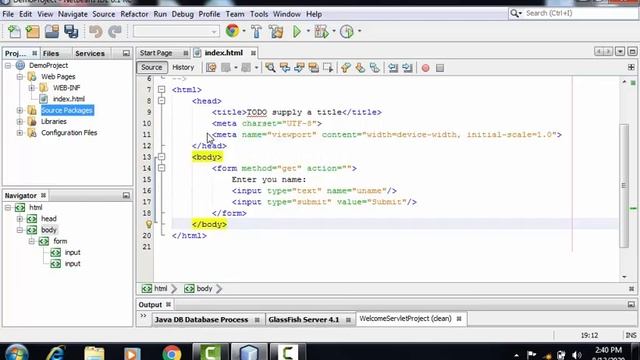Switch to the Start Page tab
This screenshot has width=640, height=360.
[156, 53]
